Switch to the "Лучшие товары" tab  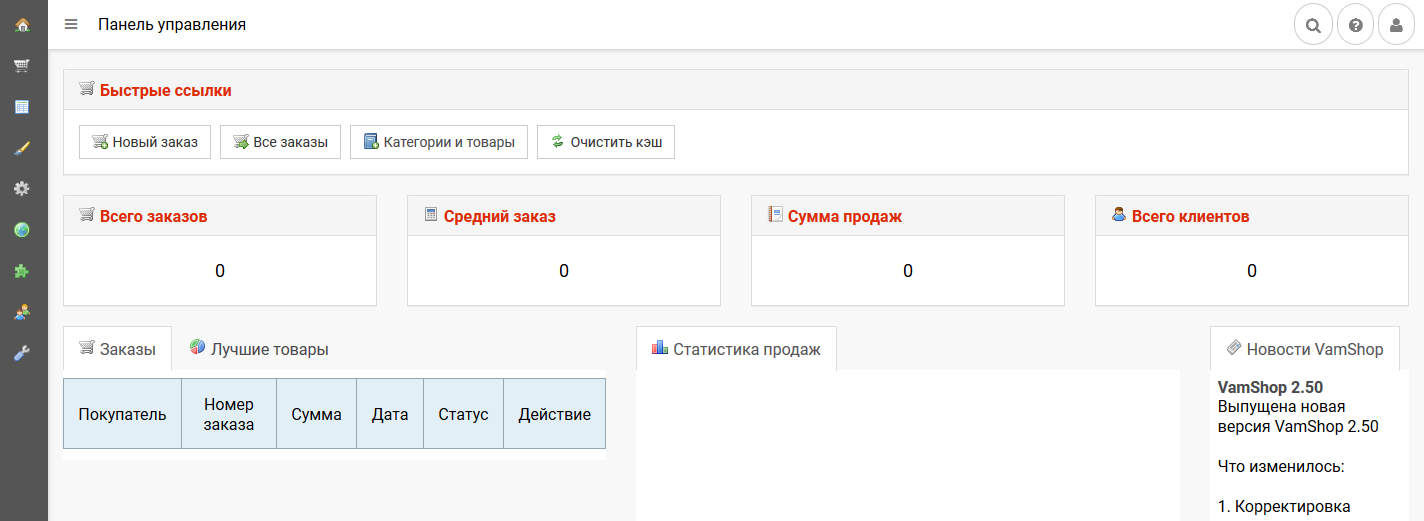pyautogui.click(x=259, y=349)
